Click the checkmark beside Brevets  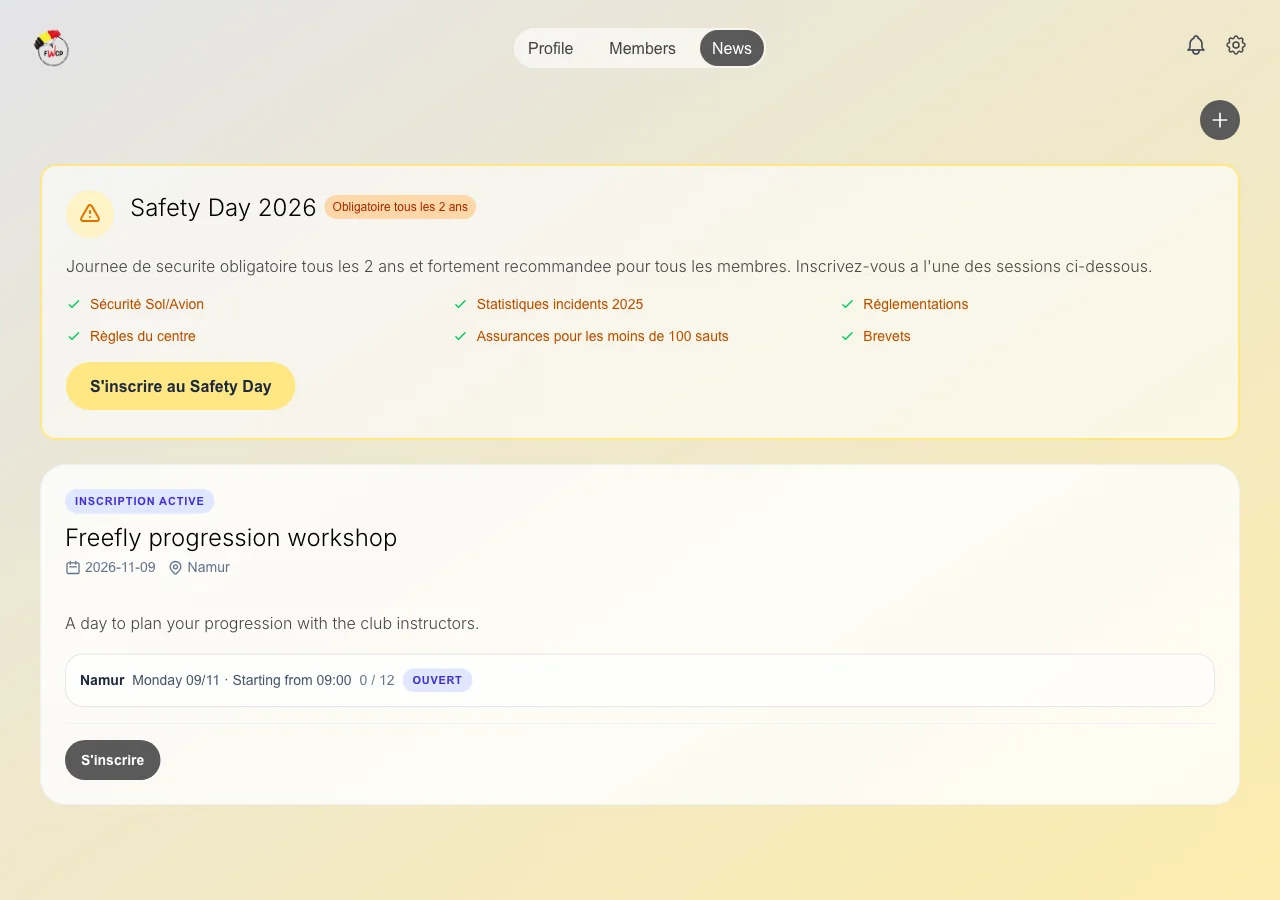point(848,336)
